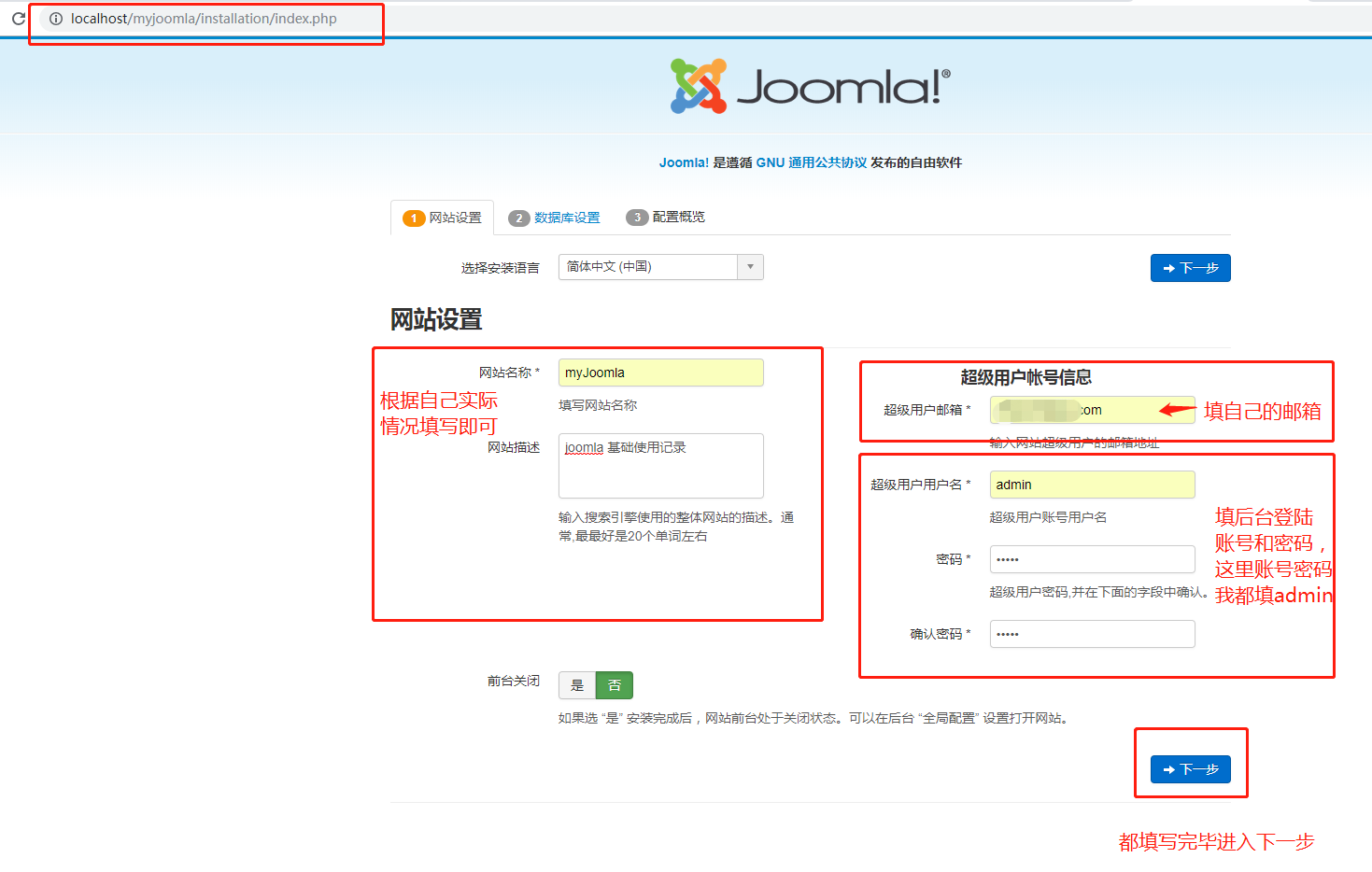
Task: Click the 前台关闭 label
Action: (x=514, y=681)
